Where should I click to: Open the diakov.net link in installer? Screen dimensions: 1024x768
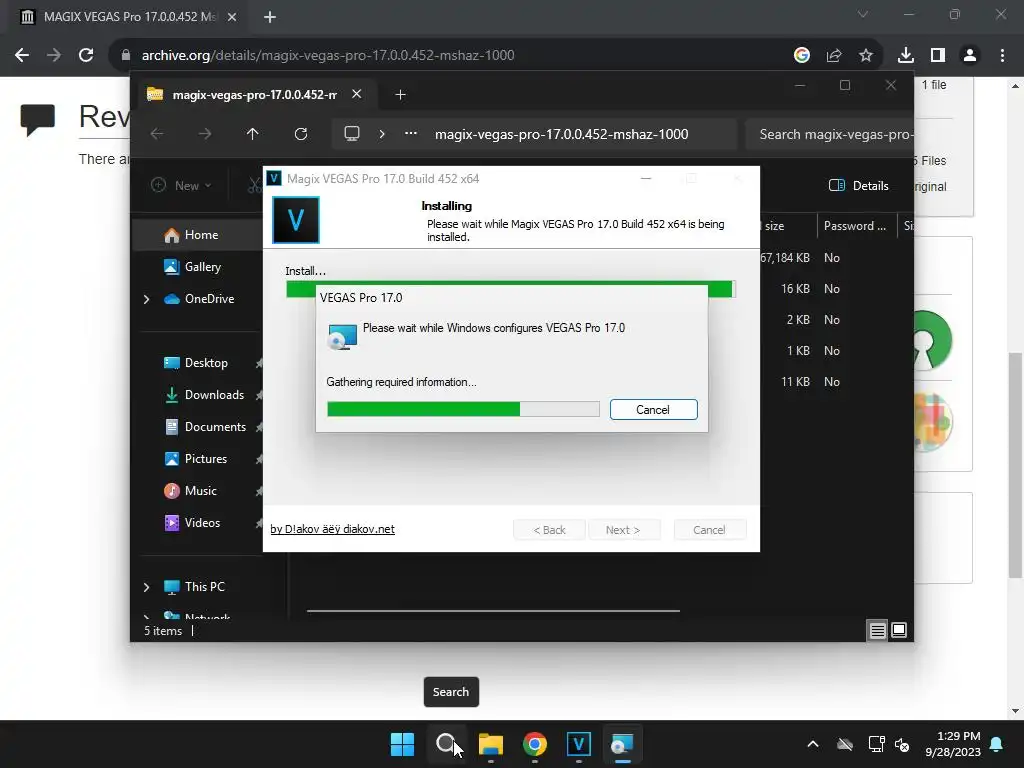pyautogui.click(x=332, y=530)
